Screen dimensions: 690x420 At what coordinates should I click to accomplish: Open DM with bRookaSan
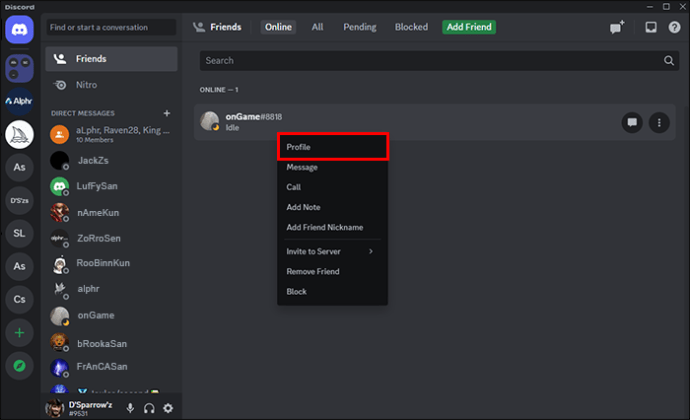tap(111, 343)
